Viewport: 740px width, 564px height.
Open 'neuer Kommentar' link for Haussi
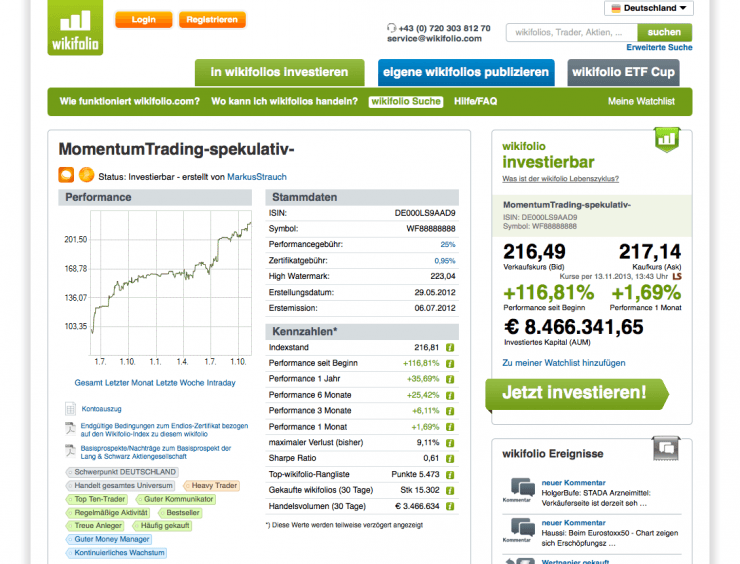coord(573,523)
